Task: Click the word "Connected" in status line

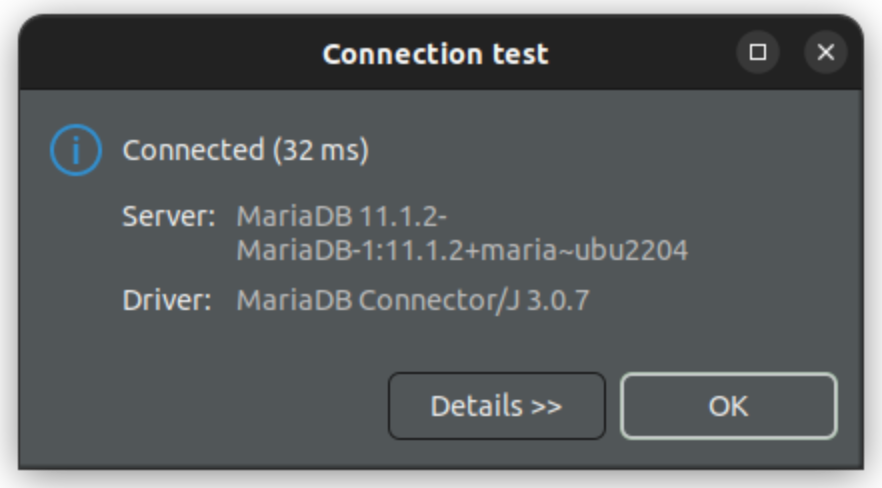Action: [192, 151]
